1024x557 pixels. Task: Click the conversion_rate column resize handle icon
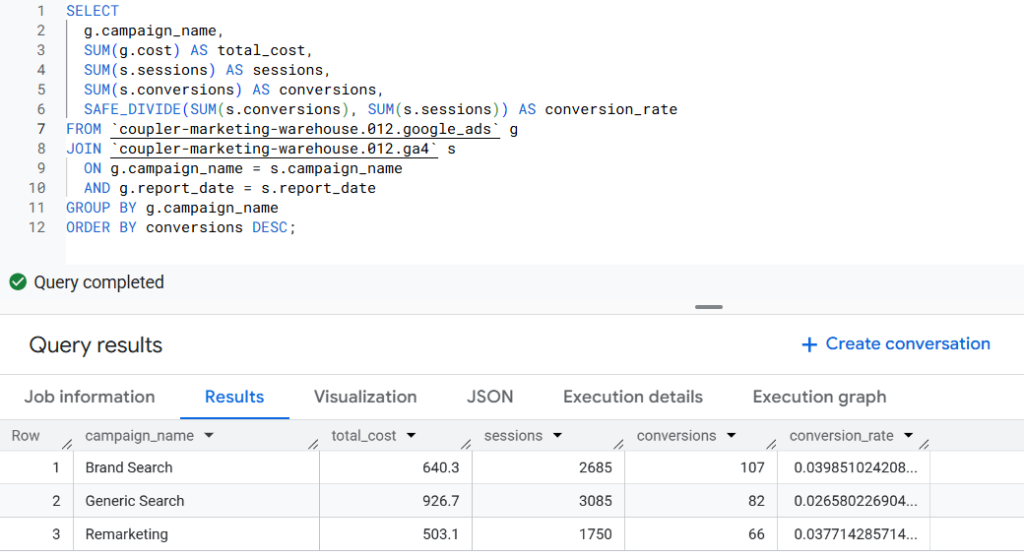[x=923, y=444]
